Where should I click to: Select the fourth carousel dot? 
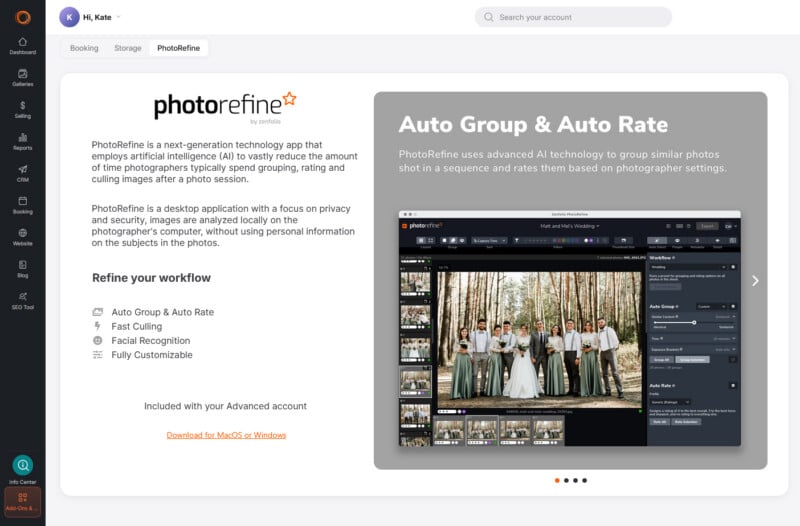click(x=585, y=480)
